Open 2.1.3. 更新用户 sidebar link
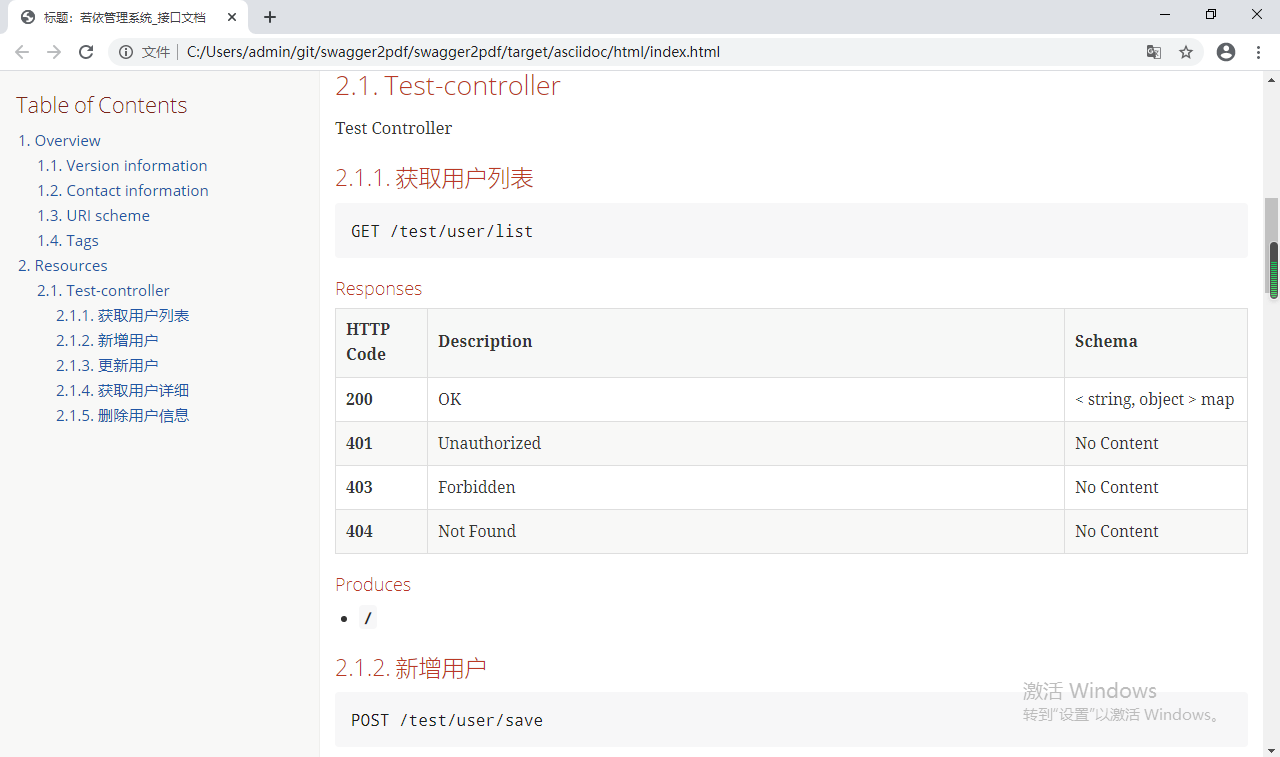 point(107,365)
